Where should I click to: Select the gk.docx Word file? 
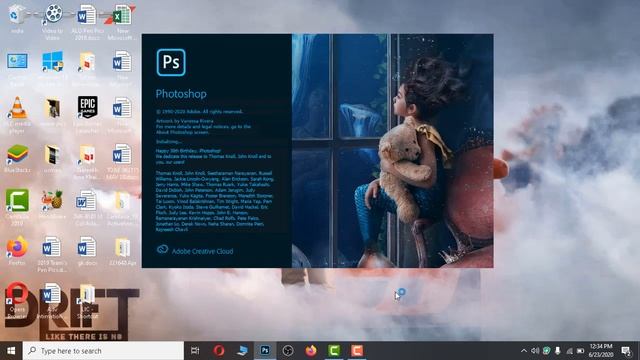(87, 251)
